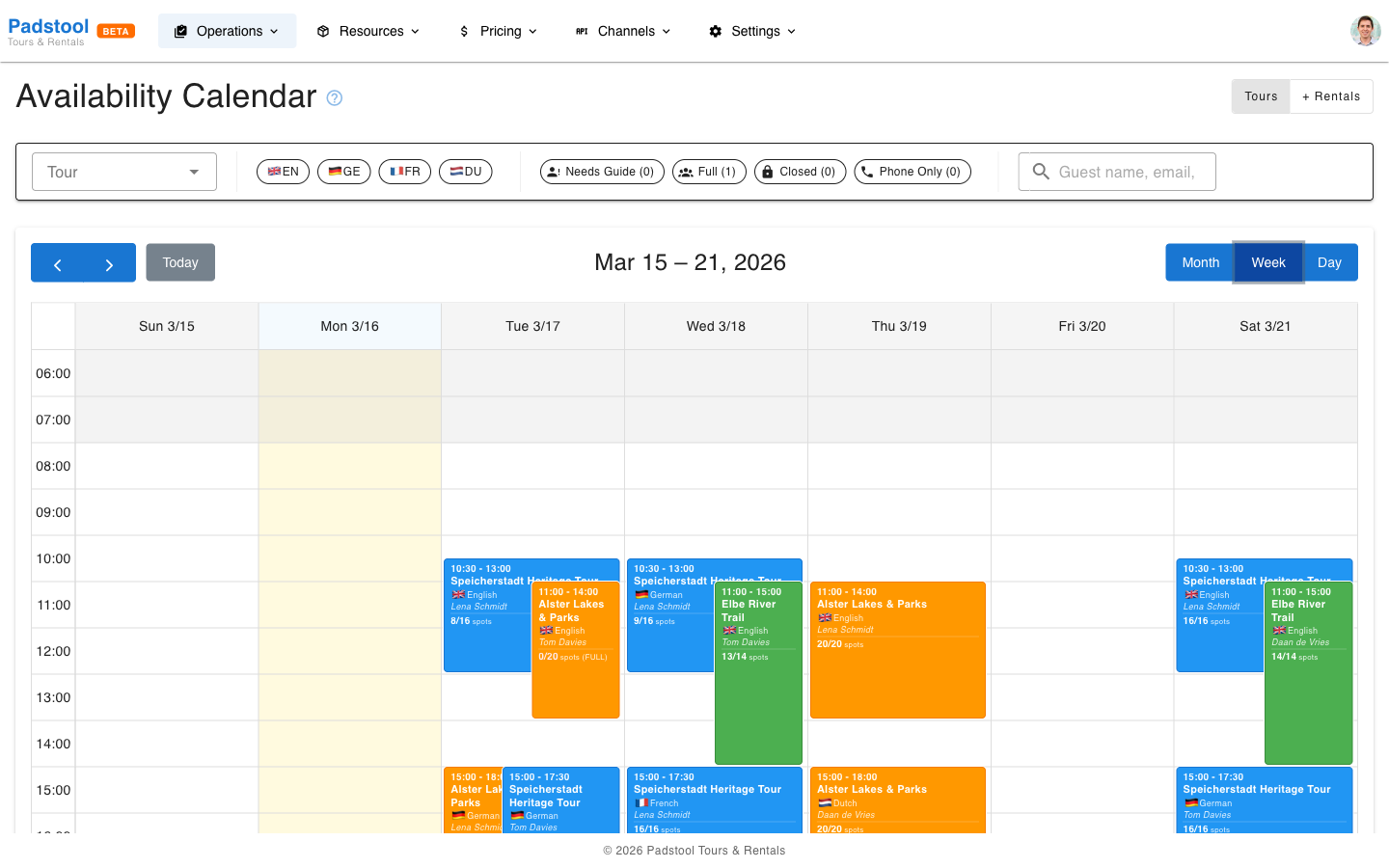The height and width of the screenshot is (868, 1389).
Task: Toggle the FR language filter
Action: click(x=404, y=172)
